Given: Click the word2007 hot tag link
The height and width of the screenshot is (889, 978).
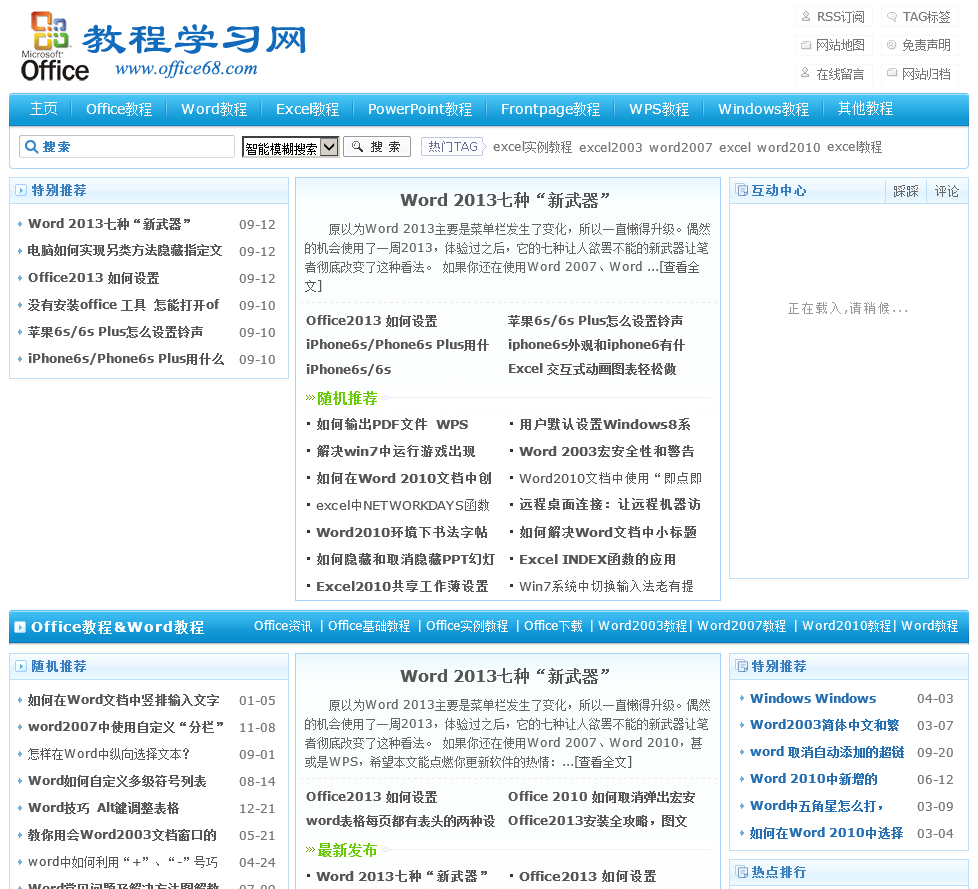Looking at the screenshot, I should (x=681, y=147).
